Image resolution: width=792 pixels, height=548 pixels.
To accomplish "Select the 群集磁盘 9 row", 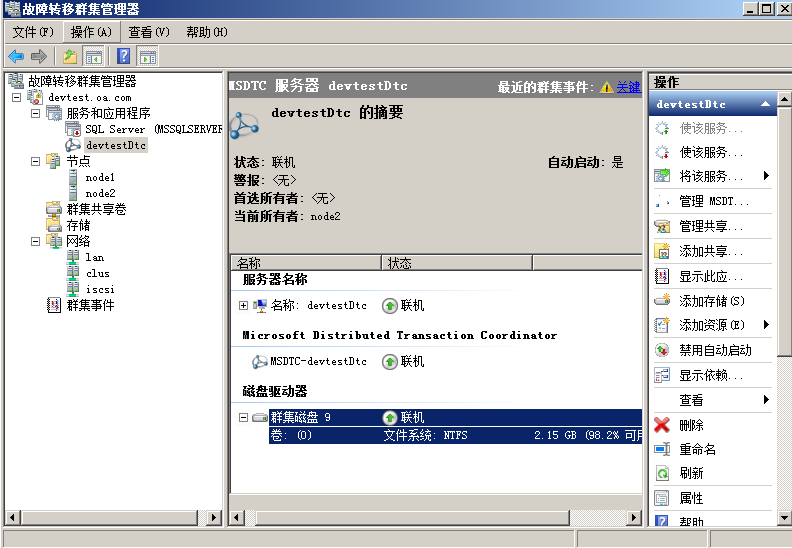I will tap(455, 417).
